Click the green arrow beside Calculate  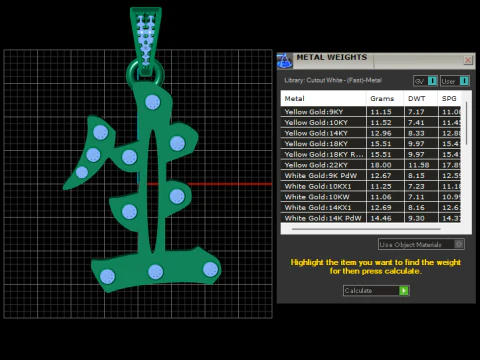coord(404,291)
